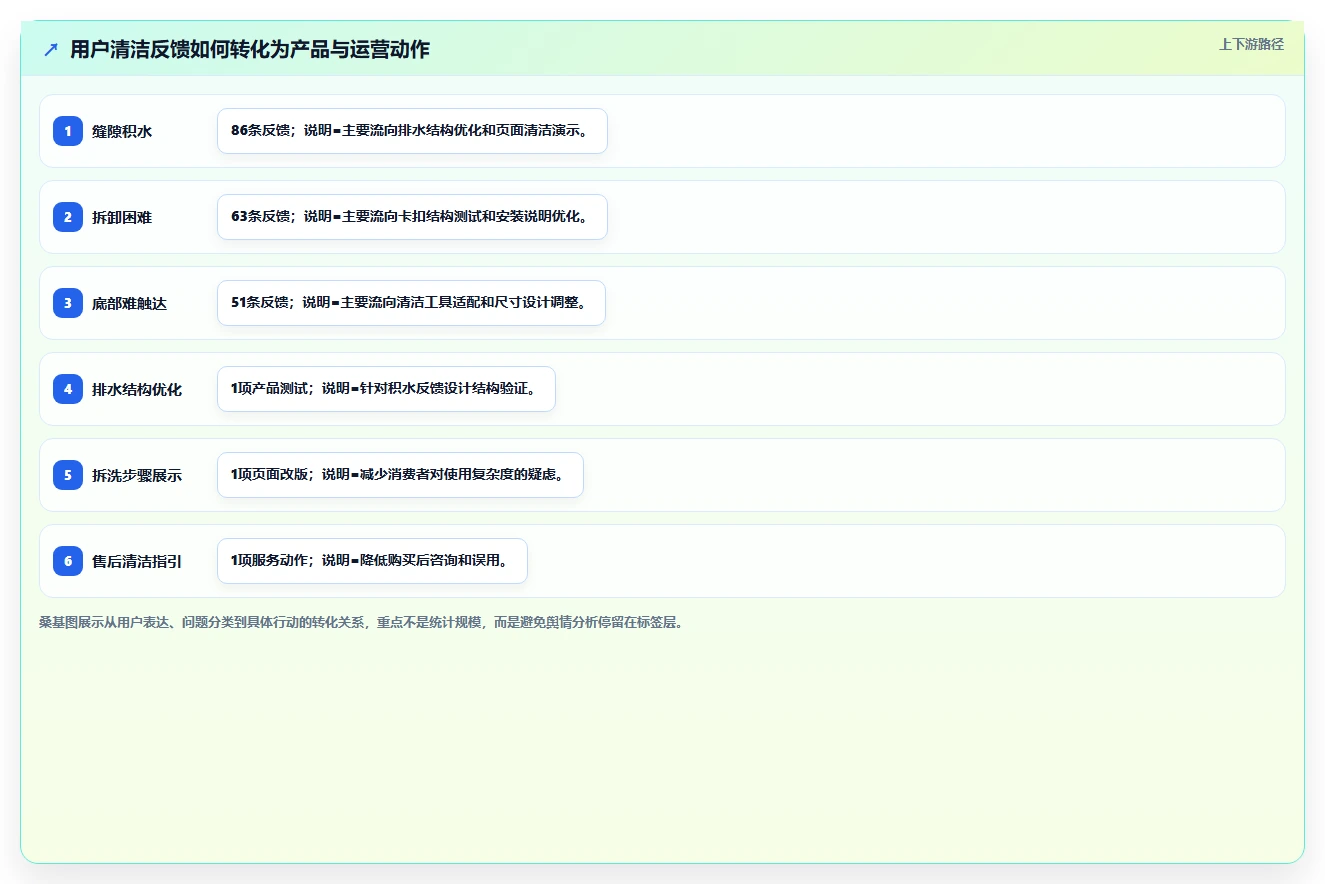Select the 缝隙积水 label
Viewport: 1325px width, 884px height.
point(122,131)
